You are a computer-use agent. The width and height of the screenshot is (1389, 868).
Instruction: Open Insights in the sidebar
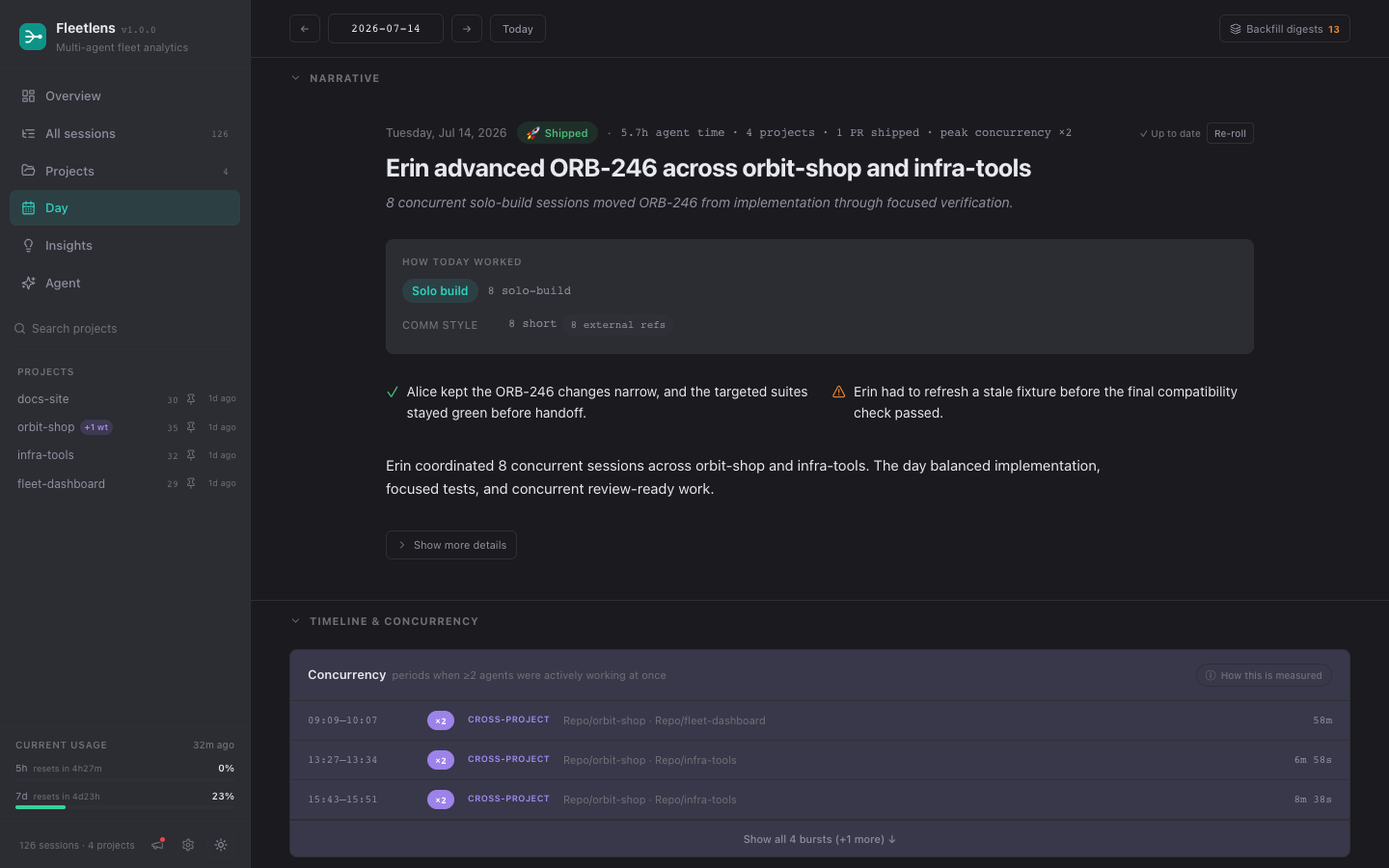tap(124, 245)
